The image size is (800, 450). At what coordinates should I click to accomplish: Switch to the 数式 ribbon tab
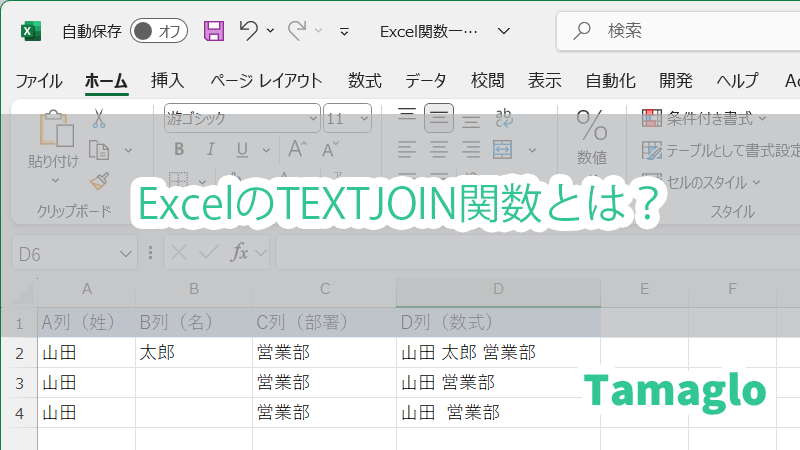pos(364,81)
